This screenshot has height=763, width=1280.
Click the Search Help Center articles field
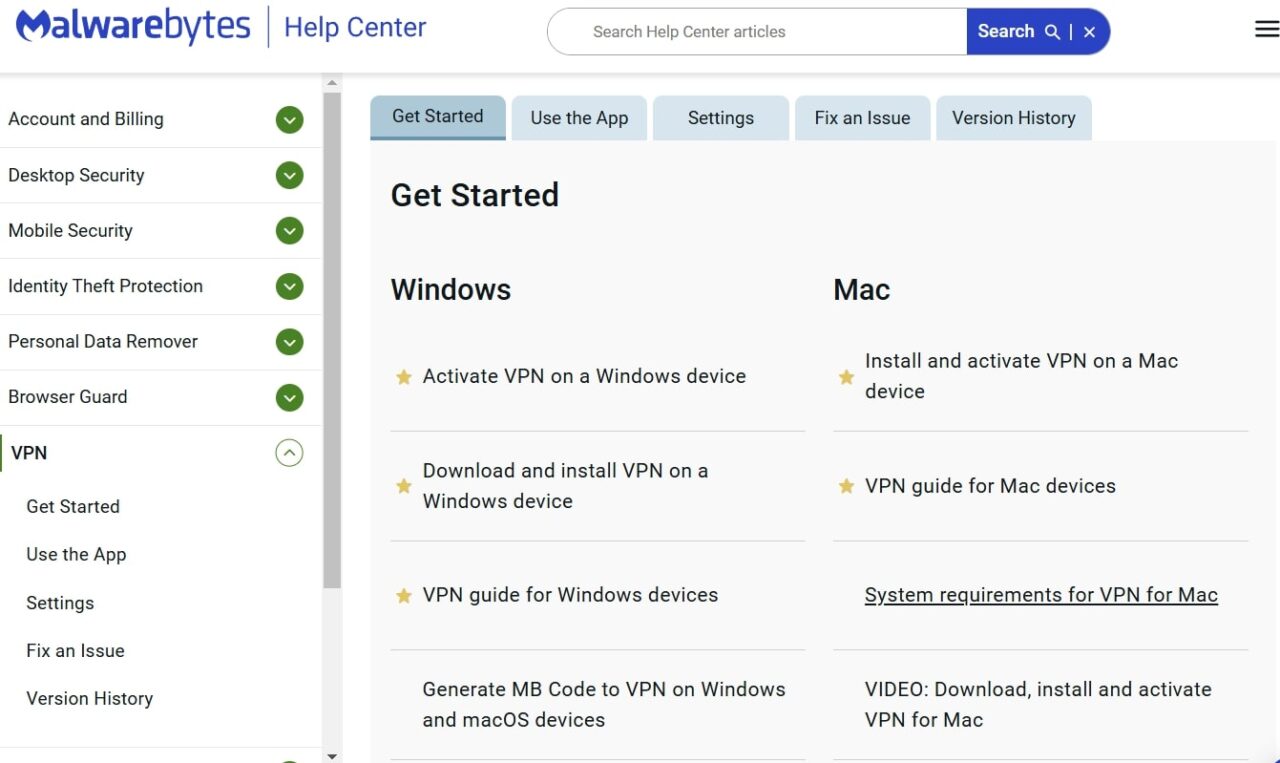tap(760, 32)
